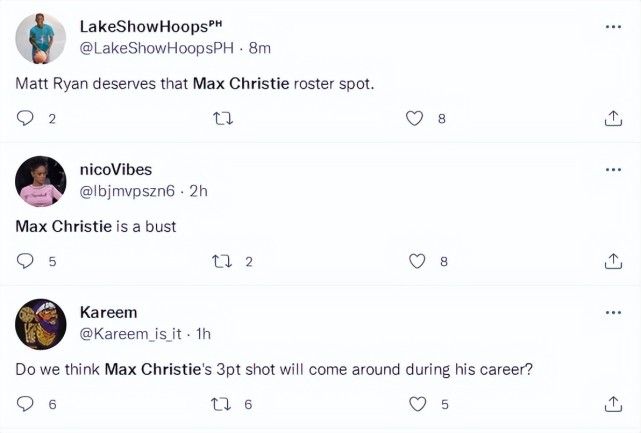The height and width of the screenshot is (433, 641).
Task: Retweet nicoVibes' 'is a bust' tweet
Action: click(x=222, y=261)
